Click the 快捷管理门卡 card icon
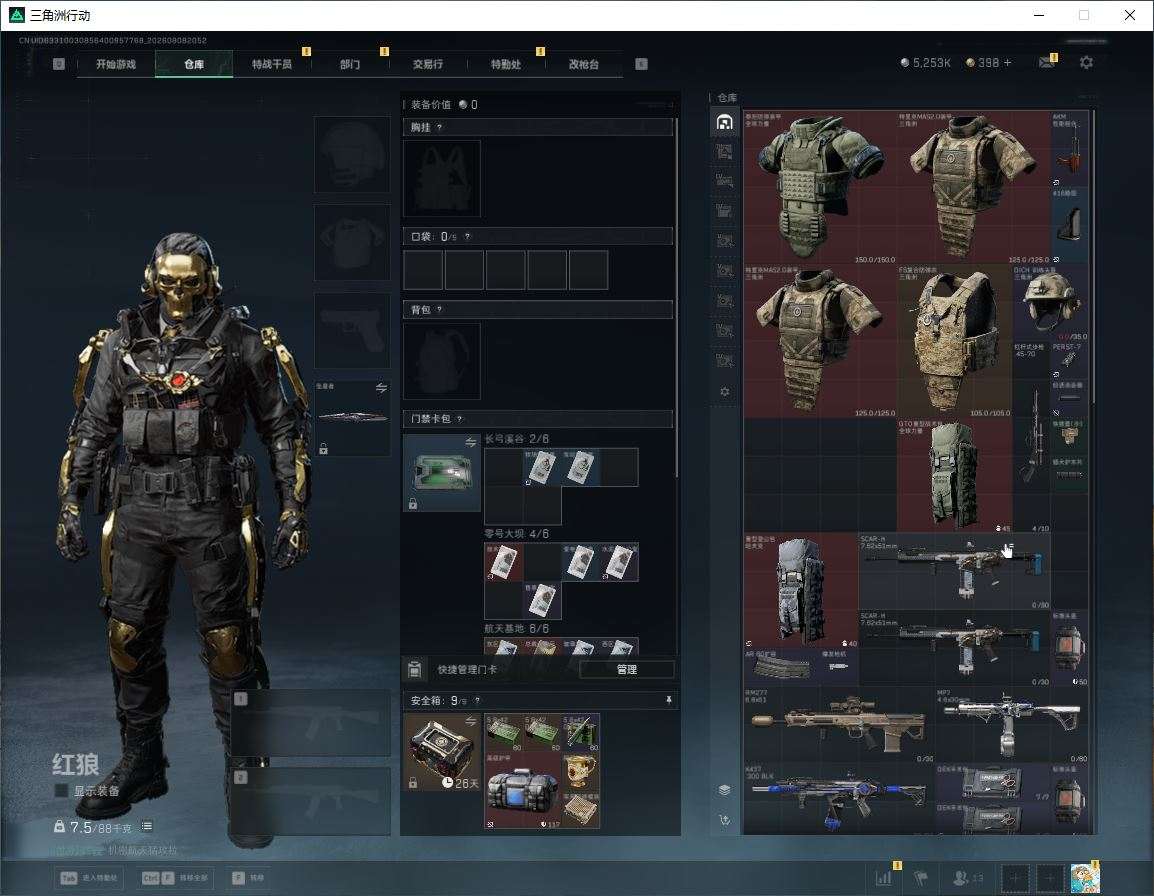 (x=414, y=669)
